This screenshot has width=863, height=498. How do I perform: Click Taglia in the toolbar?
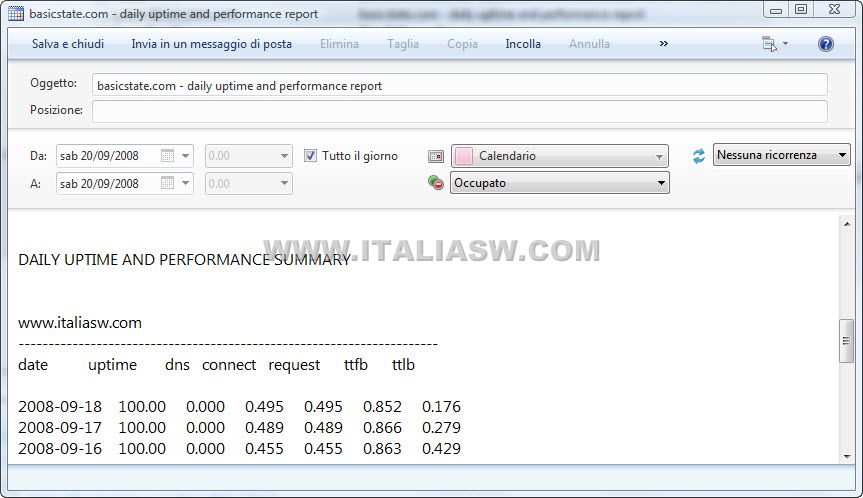tap(403, 44)
